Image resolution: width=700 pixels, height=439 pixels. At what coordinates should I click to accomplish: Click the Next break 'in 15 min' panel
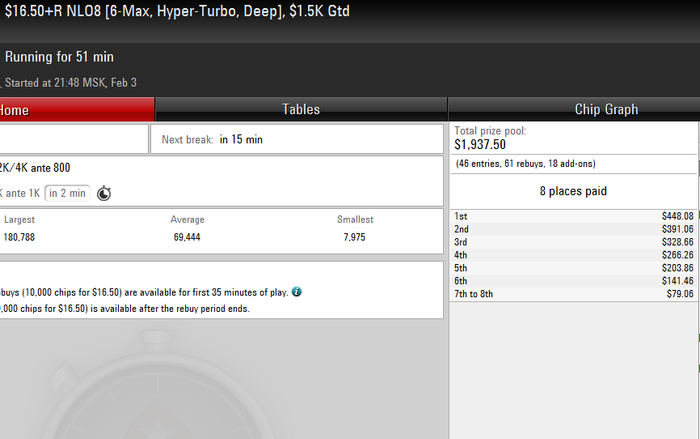click(297, 139)
